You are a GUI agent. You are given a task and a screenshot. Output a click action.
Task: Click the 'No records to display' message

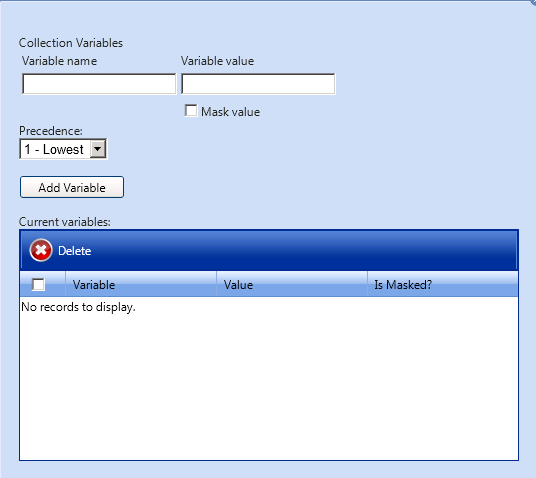(x=78, y=307)
